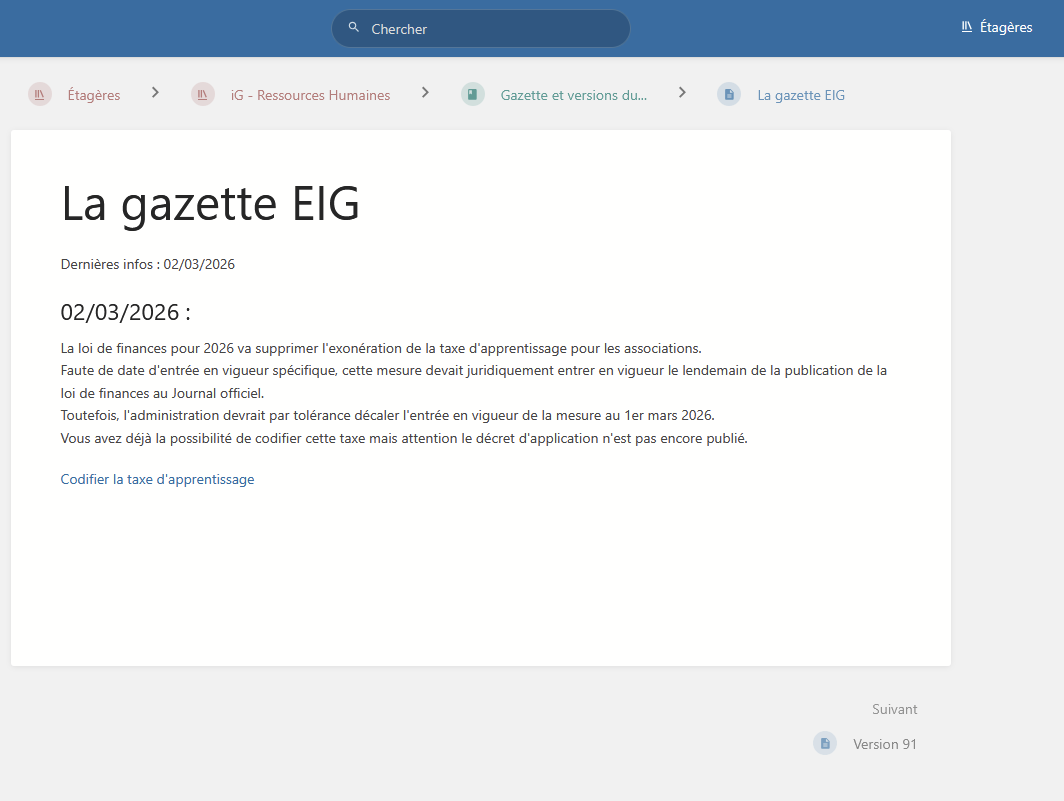Open Gazette et versions du... book link
Image resolution: width=1064 pixels, height=801 pixels.
point(573,95)
